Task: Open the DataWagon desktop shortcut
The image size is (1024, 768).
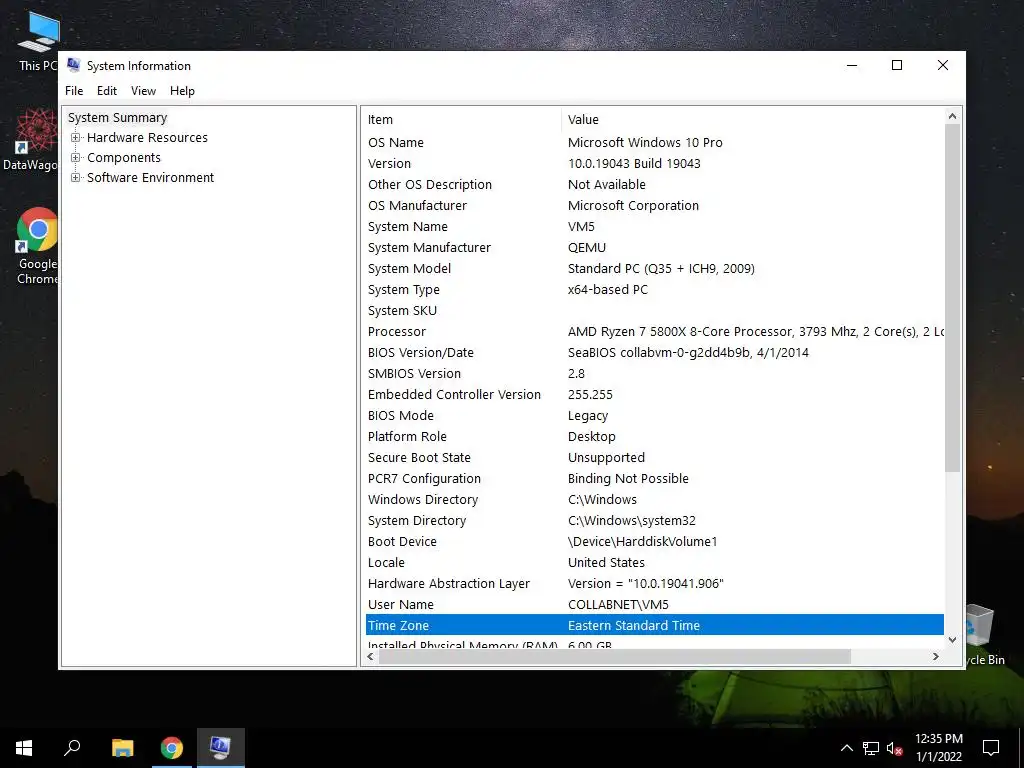Action: (x=30, y=140)
